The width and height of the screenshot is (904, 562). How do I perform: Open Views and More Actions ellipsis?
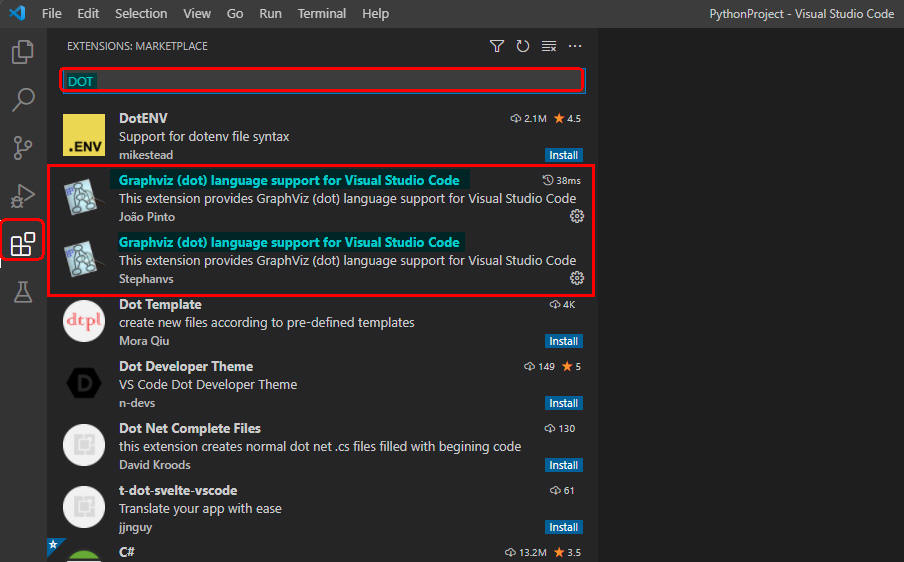[575, 46]
